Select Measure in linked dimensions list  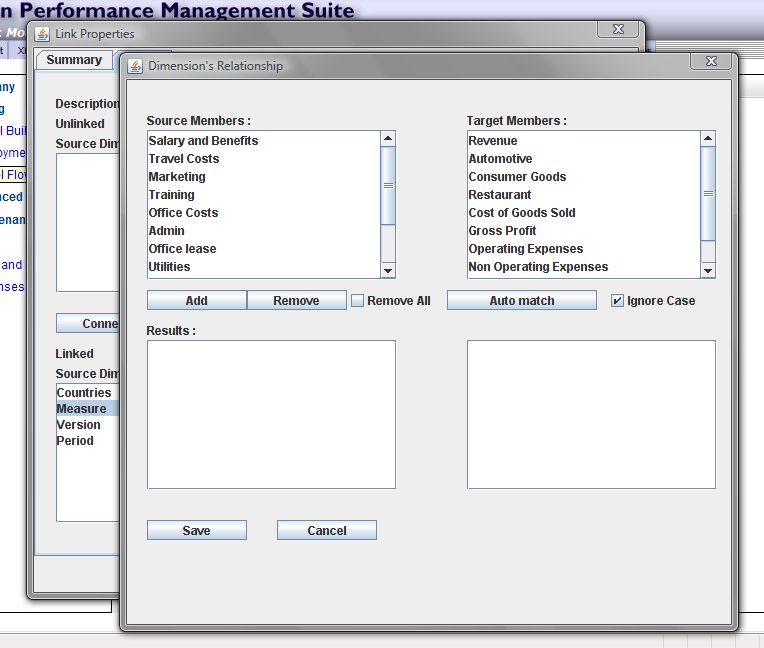tap(81, 409)
